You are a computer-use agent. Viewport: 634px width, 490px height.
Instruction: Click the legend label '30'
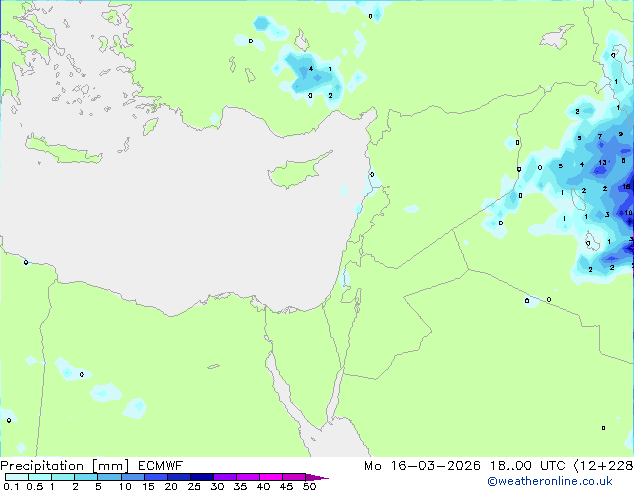(217, 486)
